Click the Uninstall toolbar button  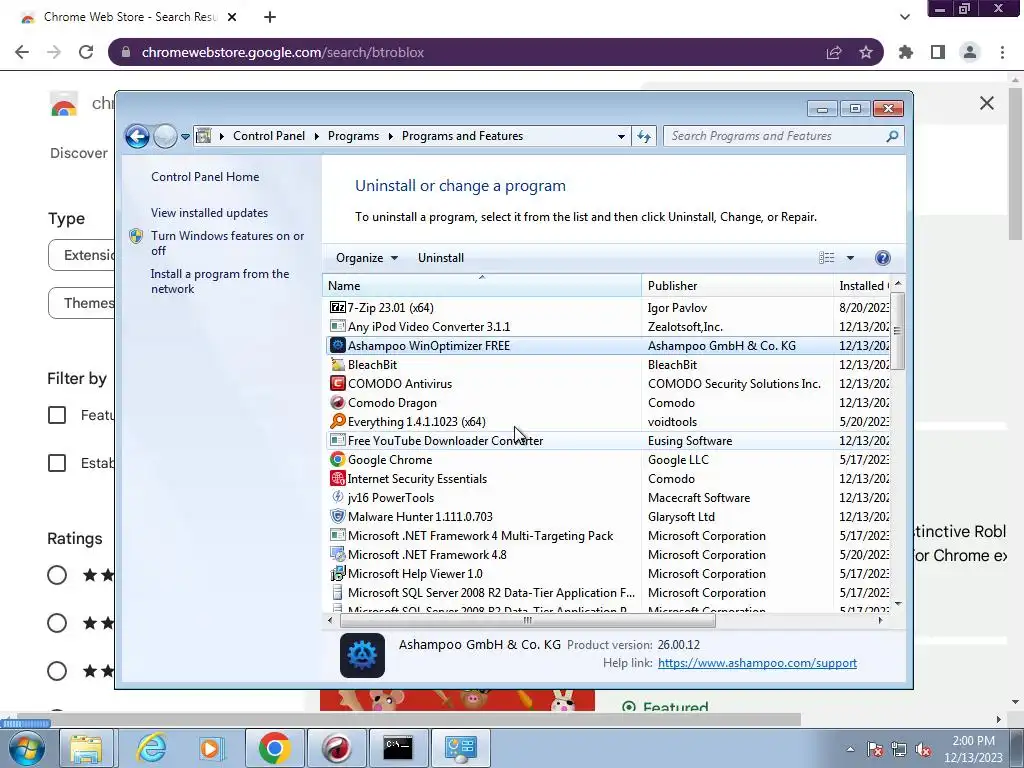click(x=441, y=258)
